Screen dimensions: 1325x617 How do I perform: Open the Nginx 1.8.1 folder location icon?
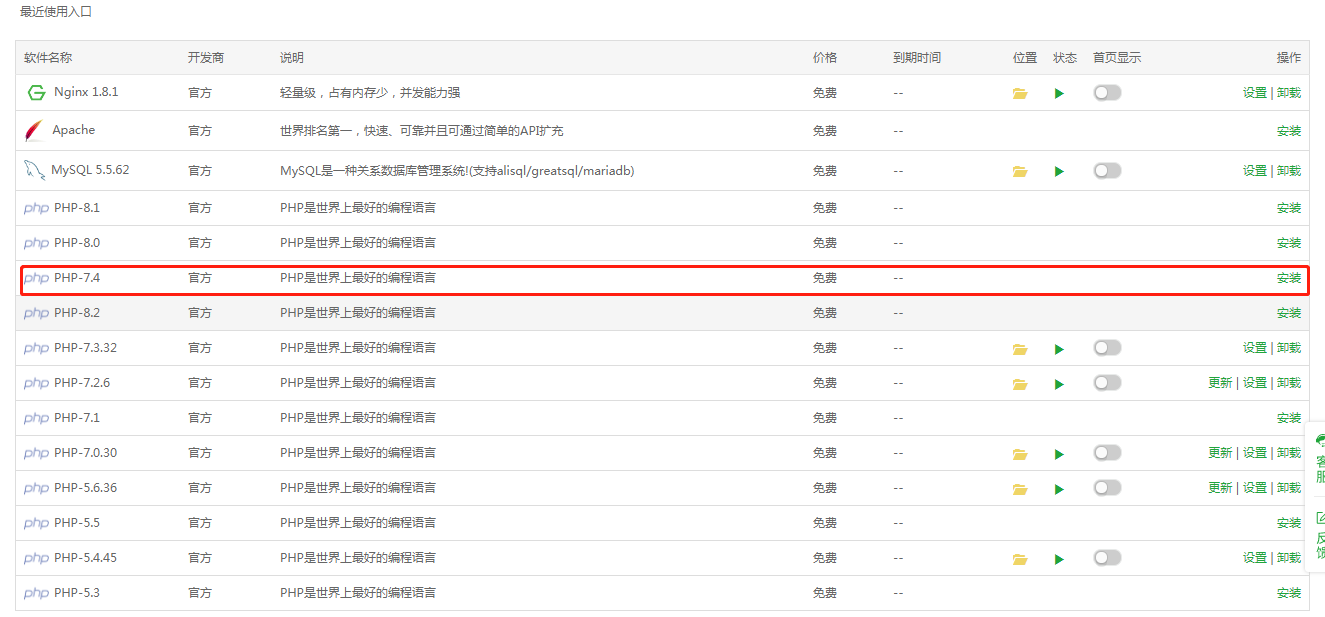[x=1020, y=93]
